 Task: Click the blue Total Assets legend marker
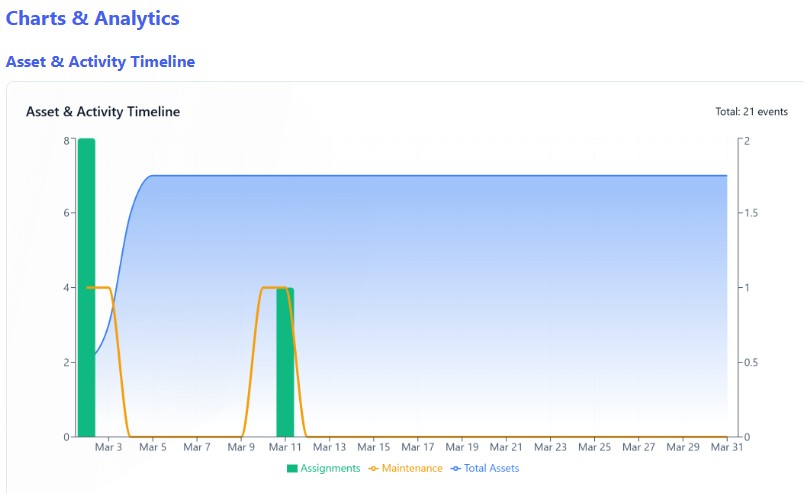[x=456, y=468]
